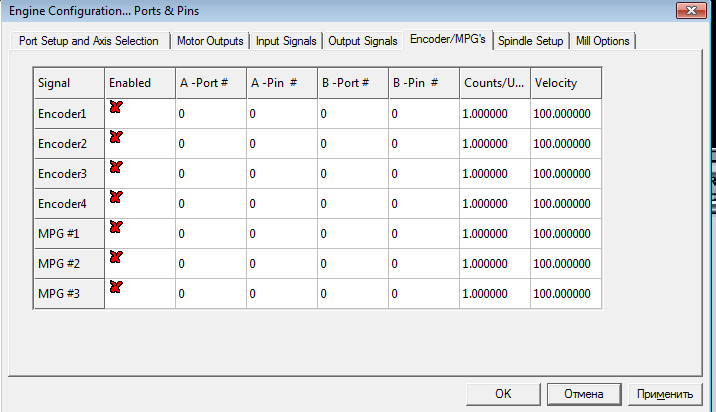Click the Отмена cancel button
This screenshot has width=716, height=412.
(584, 393)
